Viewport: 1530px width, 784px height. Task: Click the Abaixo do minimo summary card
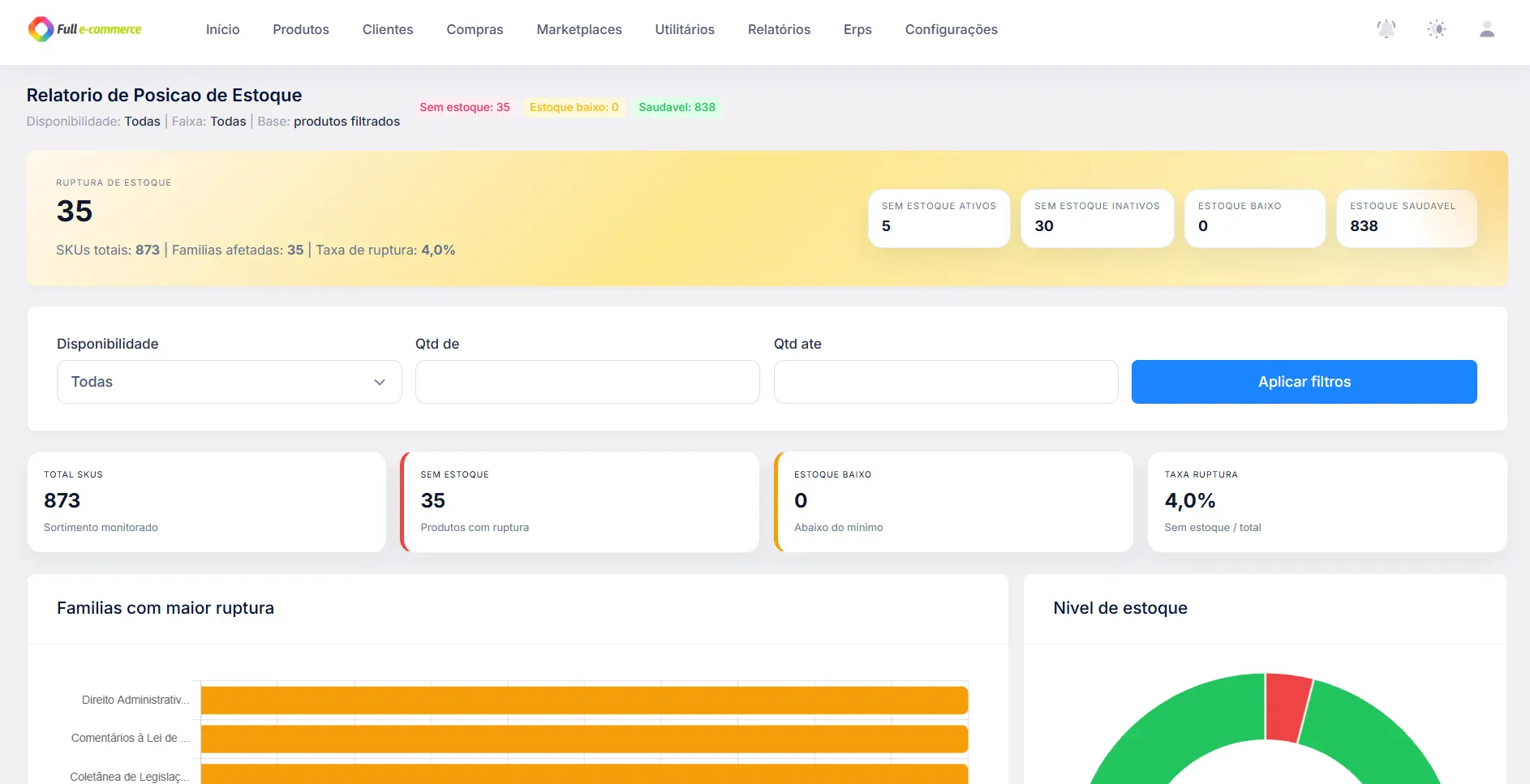pyautogui.click(x=954, y=502)
